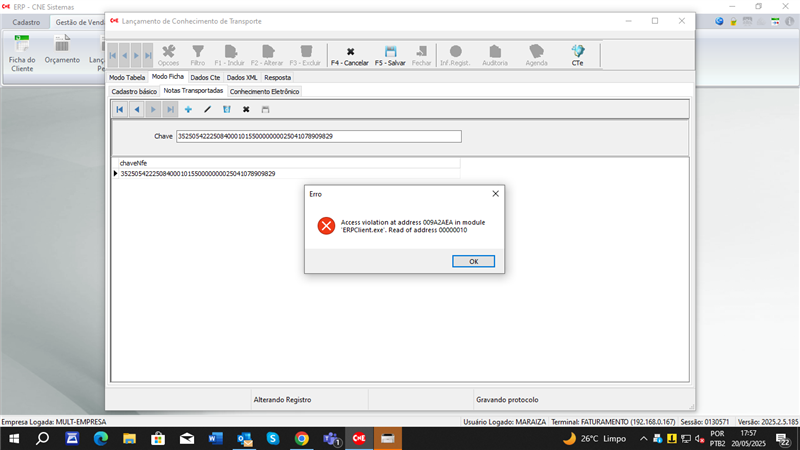This screenshot has width=800, height=450.
Task: Click the X cancel icon in the notas sub-toolbar
Action: [x=246, y=109]
